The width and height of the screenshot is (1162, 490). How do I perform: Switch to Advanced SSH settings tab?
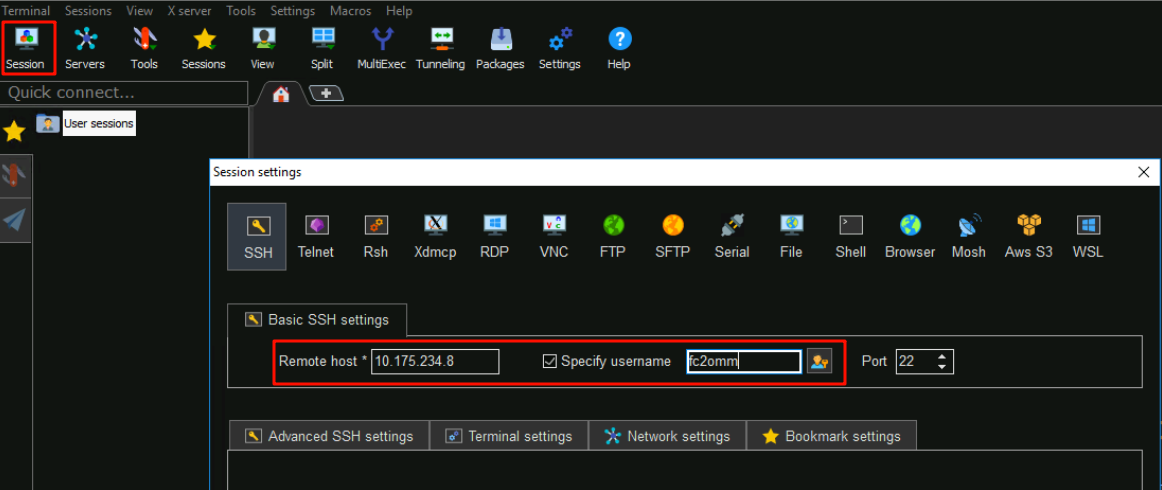click(328, 436)
